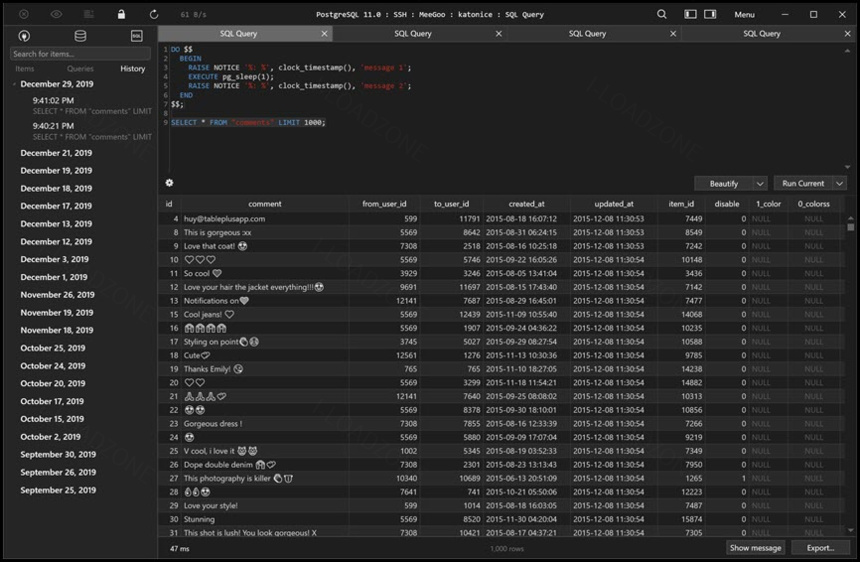Click the Run Current button
The width and height of the screenshot is (860, 562).
[x=803, y=184]
